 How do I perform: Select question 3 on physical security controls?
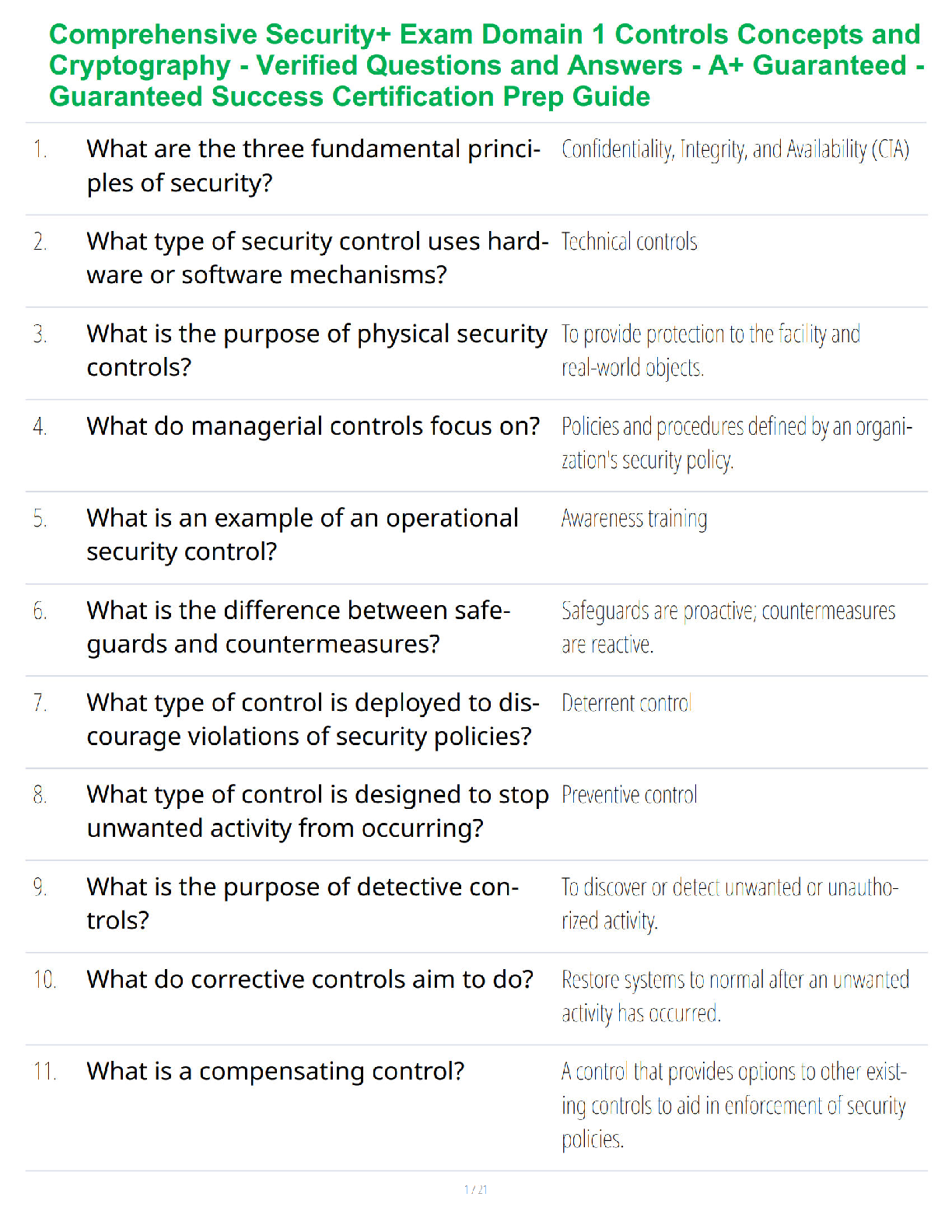point(317,350)
